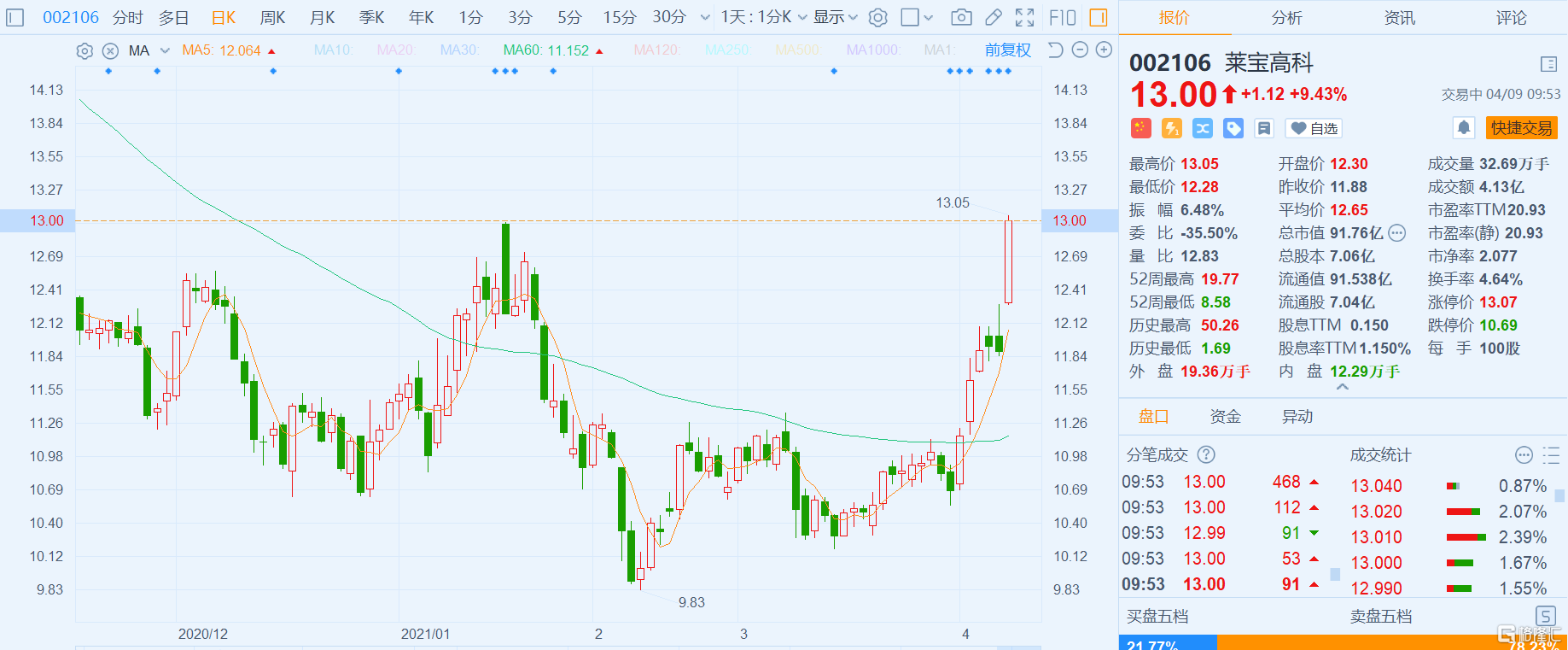Click the buy/sell ratio bar
The image size is (1568, 650).
[1343, 642]
